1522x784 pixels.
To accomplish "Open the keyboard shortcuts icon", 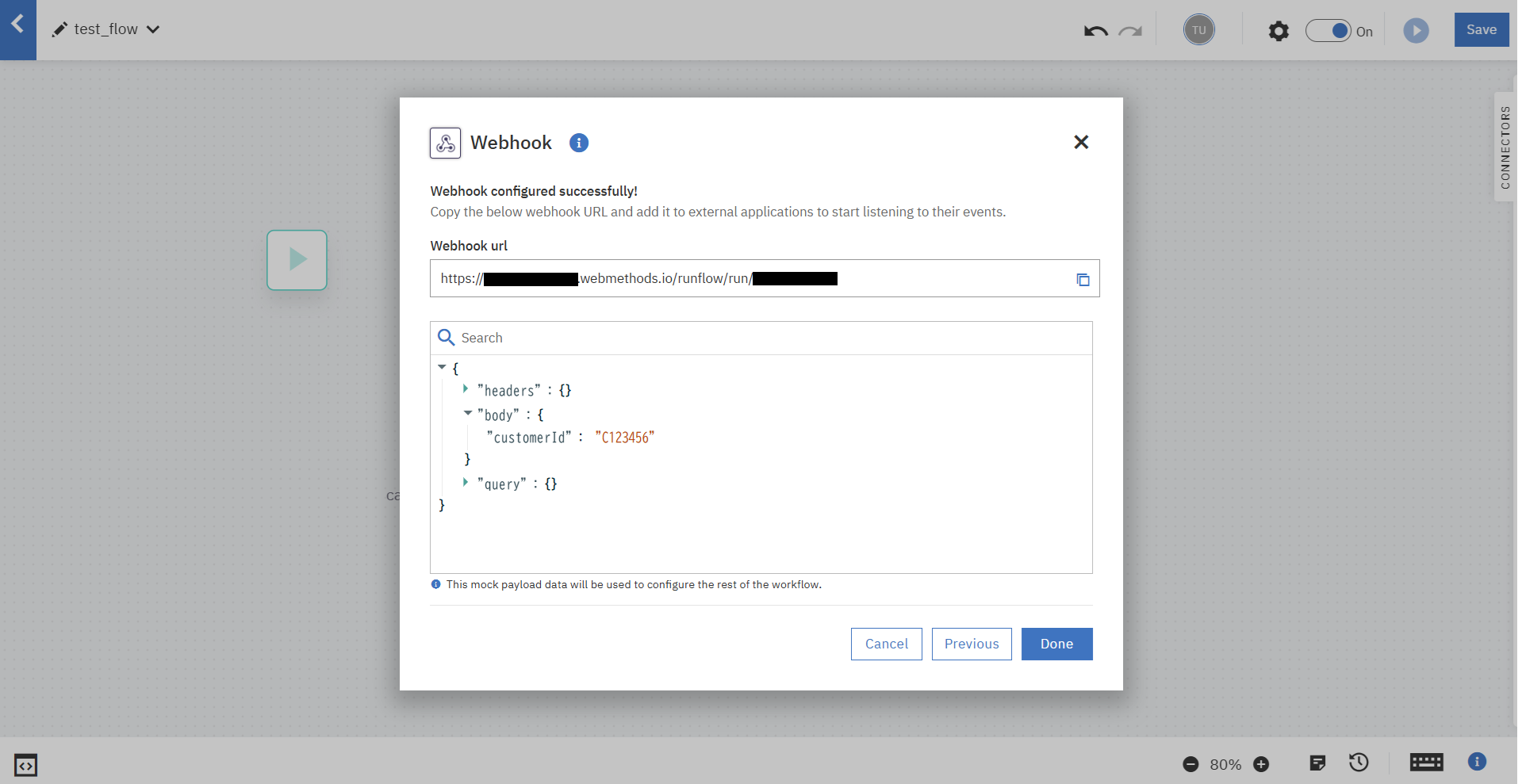I will 1426,763.
